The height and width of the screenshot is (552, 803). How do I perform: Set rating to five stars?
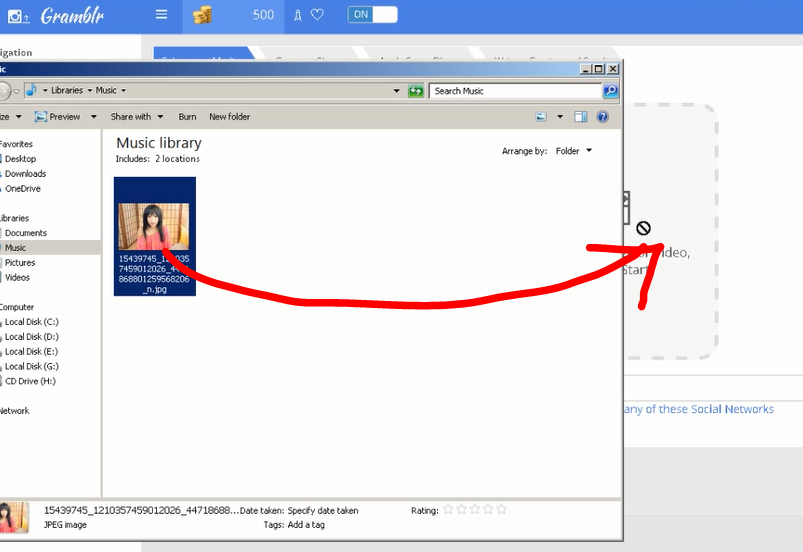pyautogui.click(x=501, y=509)
